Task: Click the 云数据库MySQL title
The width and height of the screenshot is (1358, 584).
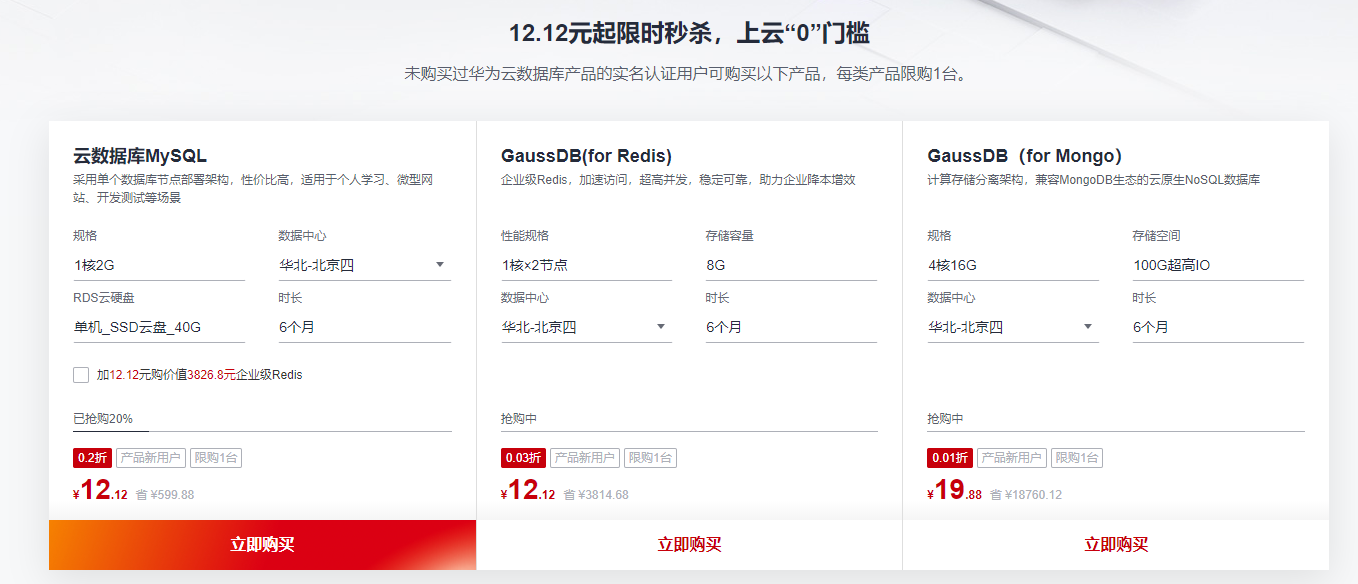Action: [140, 156]
